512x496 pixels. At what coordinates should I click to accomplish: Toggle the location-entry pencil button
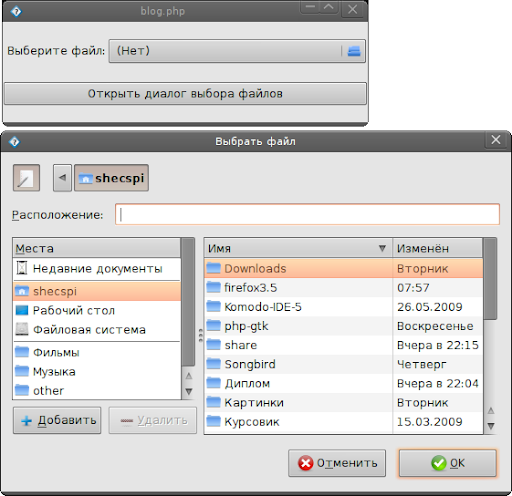(26, 178)
